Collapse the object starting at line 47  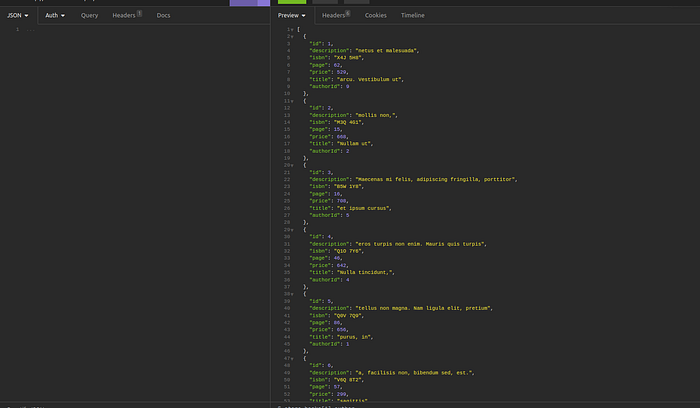click(x=292, y=358)
